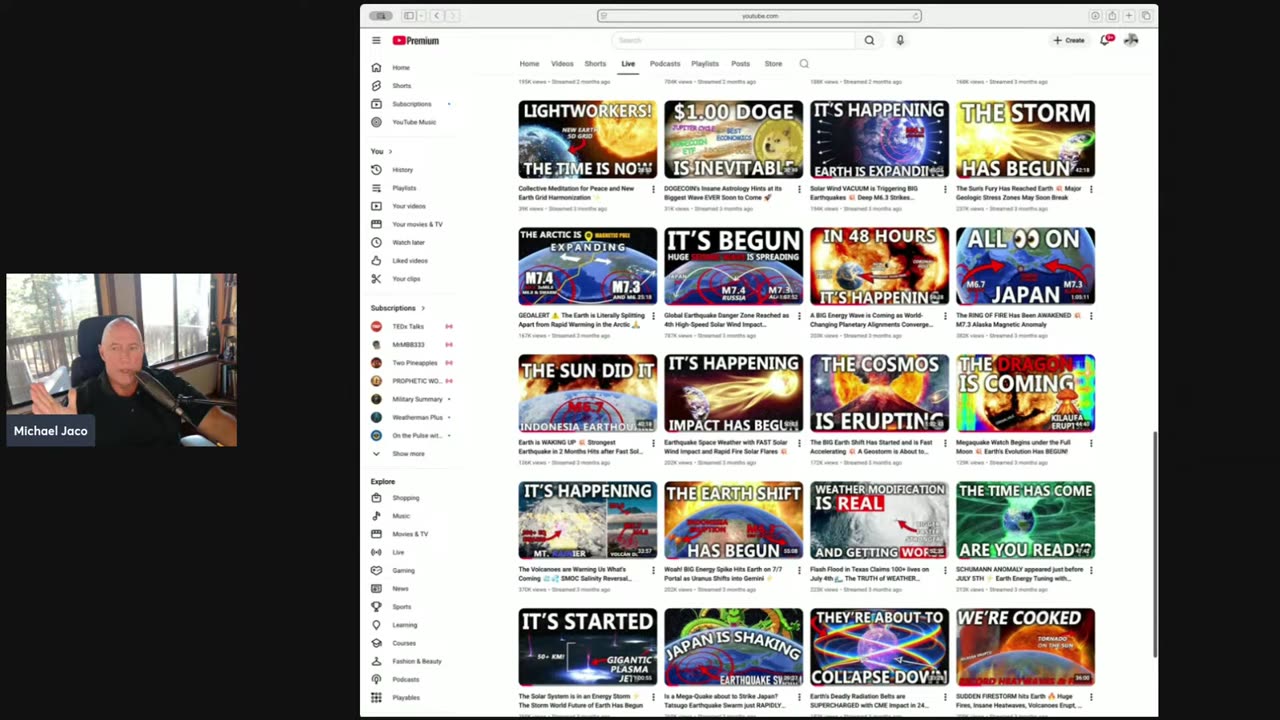Open options menu for DOGECOIN's Insane Astrology video
This screenshot has width=1280, height=720.
(799, 189)
